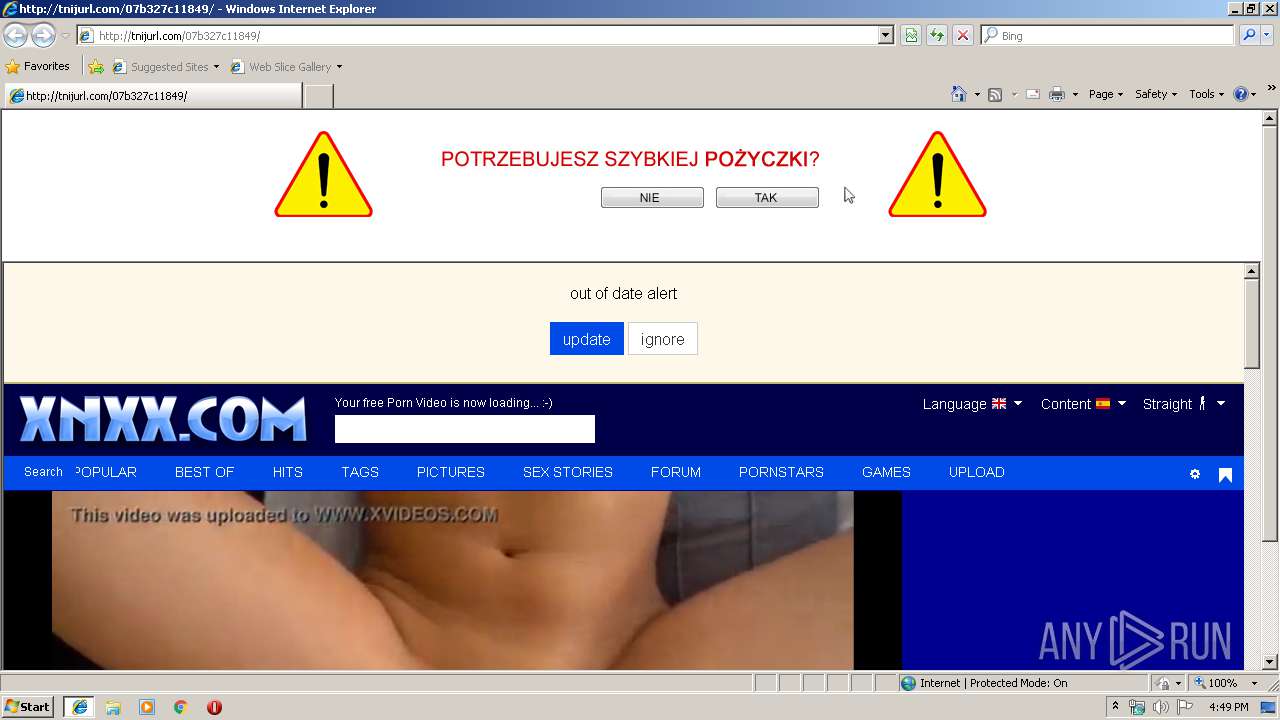Click the settings gear icon on site navbar
Screen dimensions: 1280x720
click(1195, 474)
